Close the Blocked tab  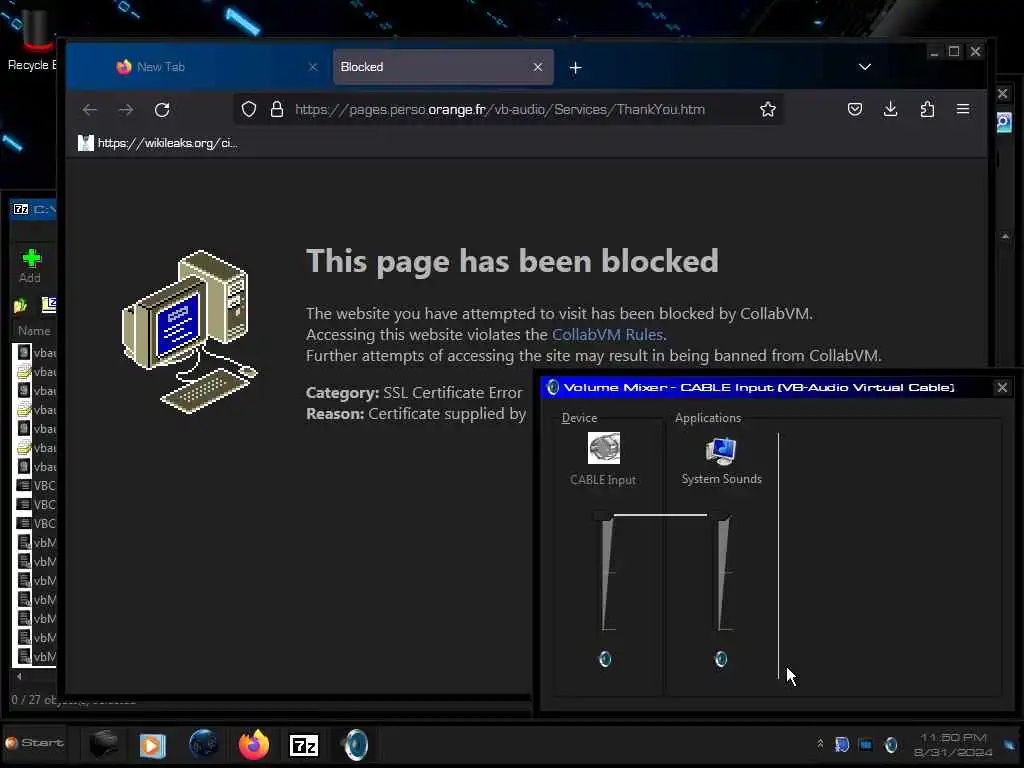point(537,67)
